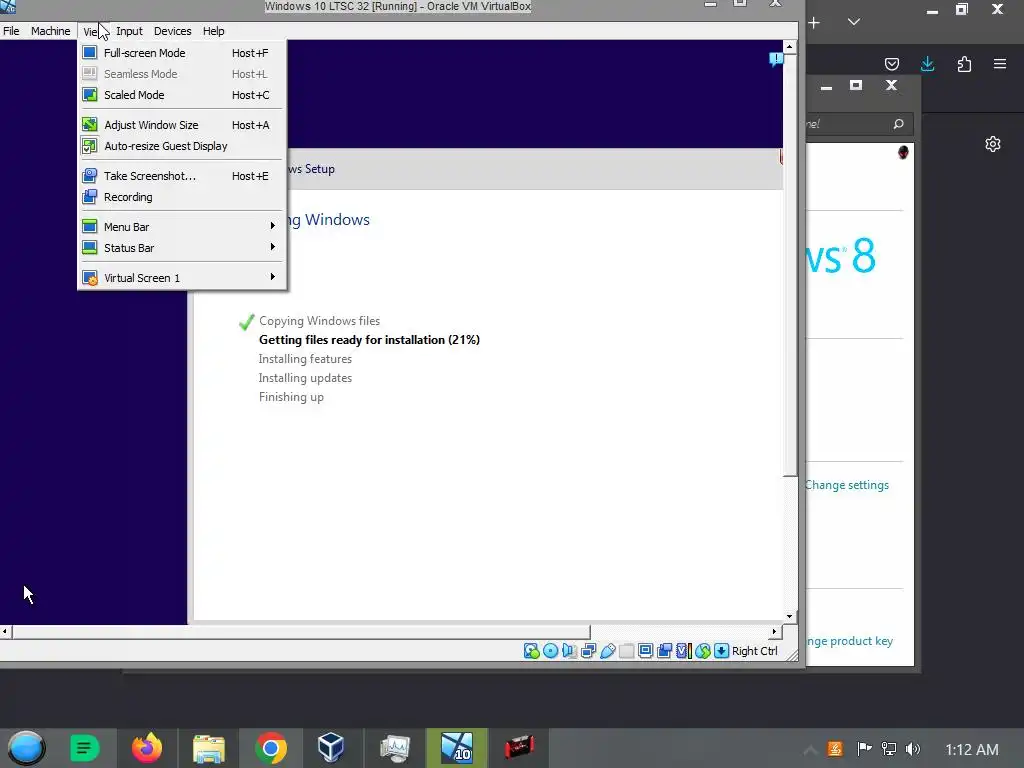1024x768 pixels.
Task: Toggle Auto-resize Guest Display option
Action: pyautogui.click(x=182, y=146)
